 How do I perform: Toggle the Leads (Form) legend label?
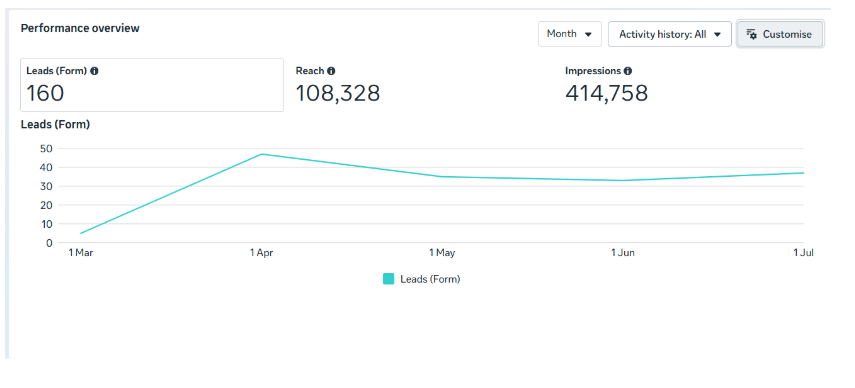click(430, 279)
